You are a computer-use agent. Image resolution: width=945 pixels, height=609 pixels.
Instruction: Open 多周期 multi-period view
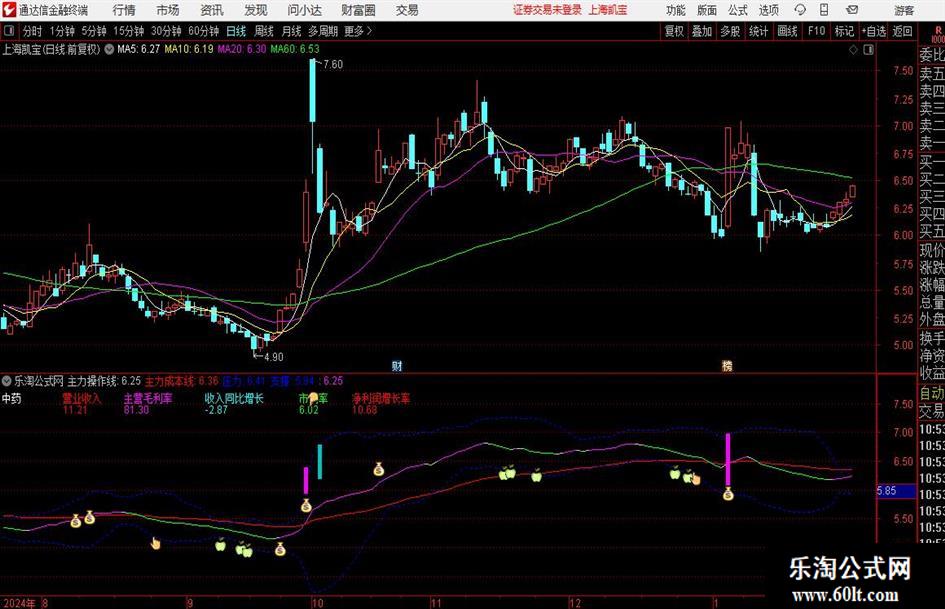point(323,31)
